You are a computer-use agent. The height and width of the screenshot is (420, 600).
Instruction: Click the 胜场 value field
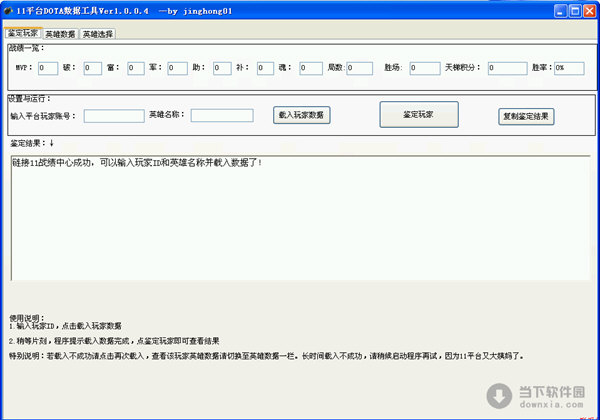[x=425, y=68]
